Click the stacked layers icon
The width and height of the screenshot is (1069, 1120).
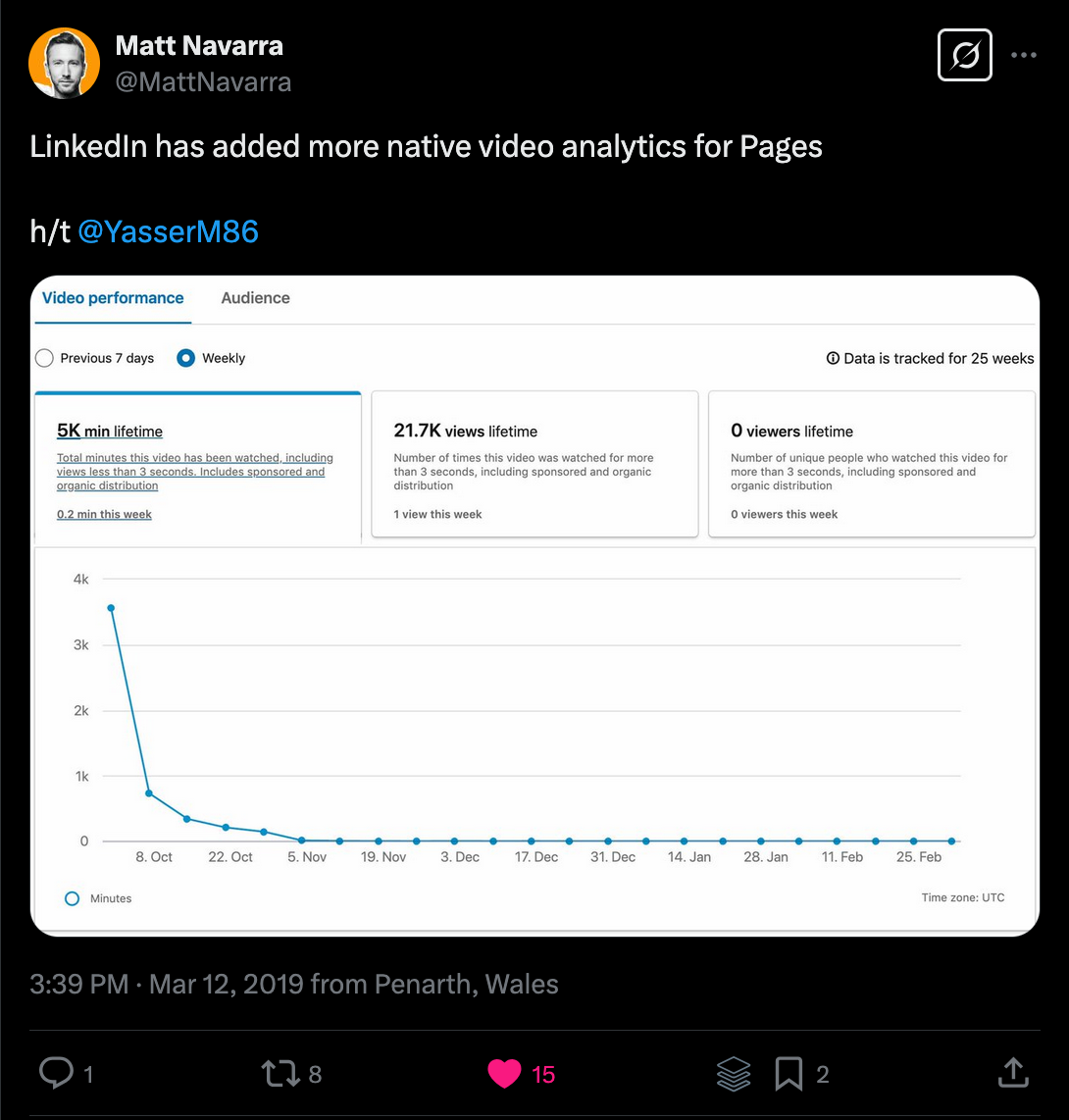tap(734, 1075)
